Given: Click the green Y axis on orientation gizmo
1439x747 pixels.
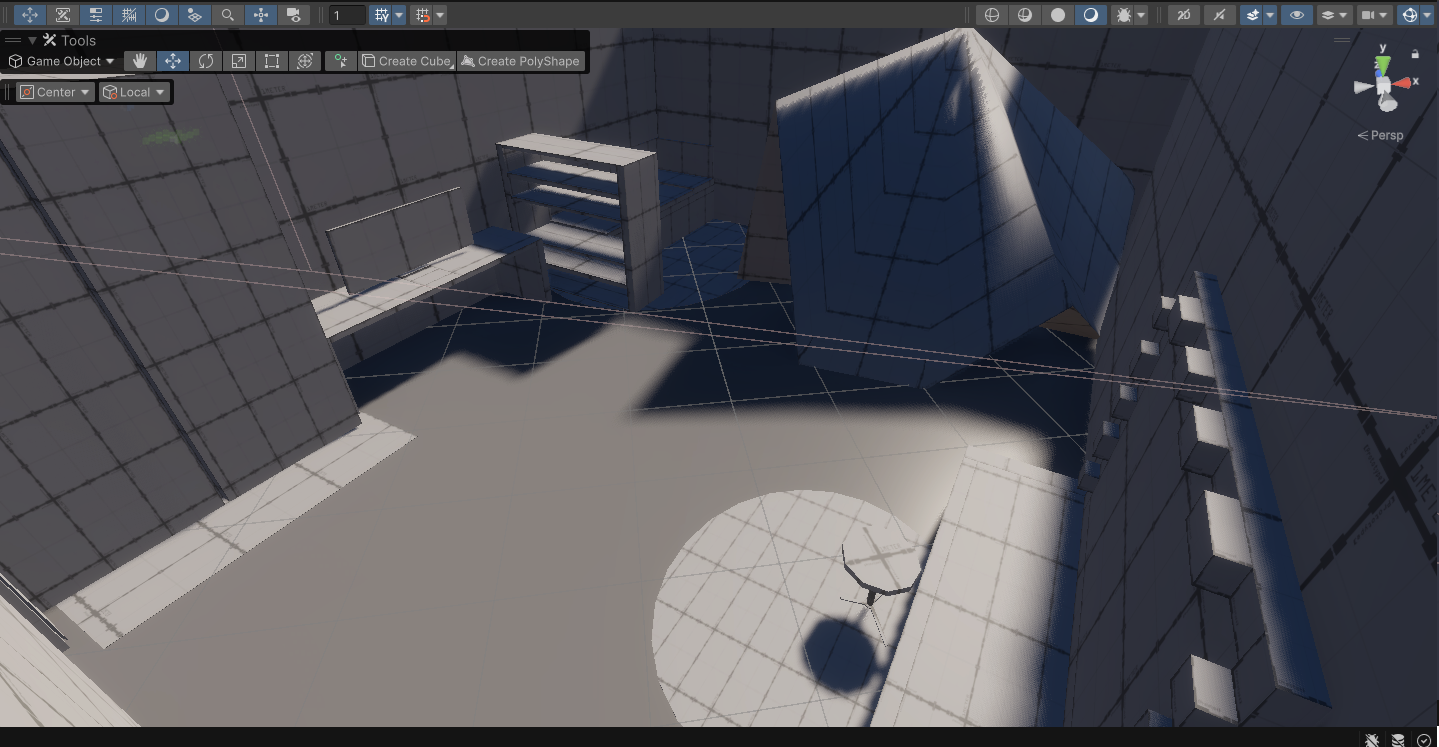Looking at the screenshot, I should pos(1382,65).
